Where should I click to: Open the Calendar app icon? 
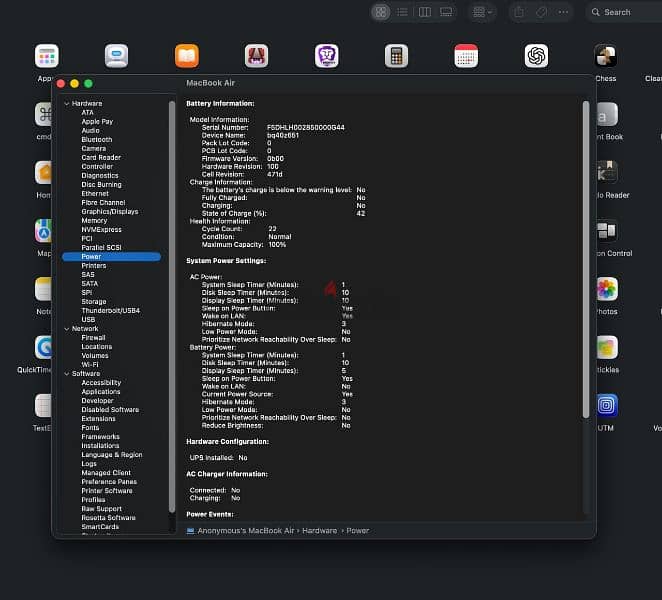pos(466,56)
